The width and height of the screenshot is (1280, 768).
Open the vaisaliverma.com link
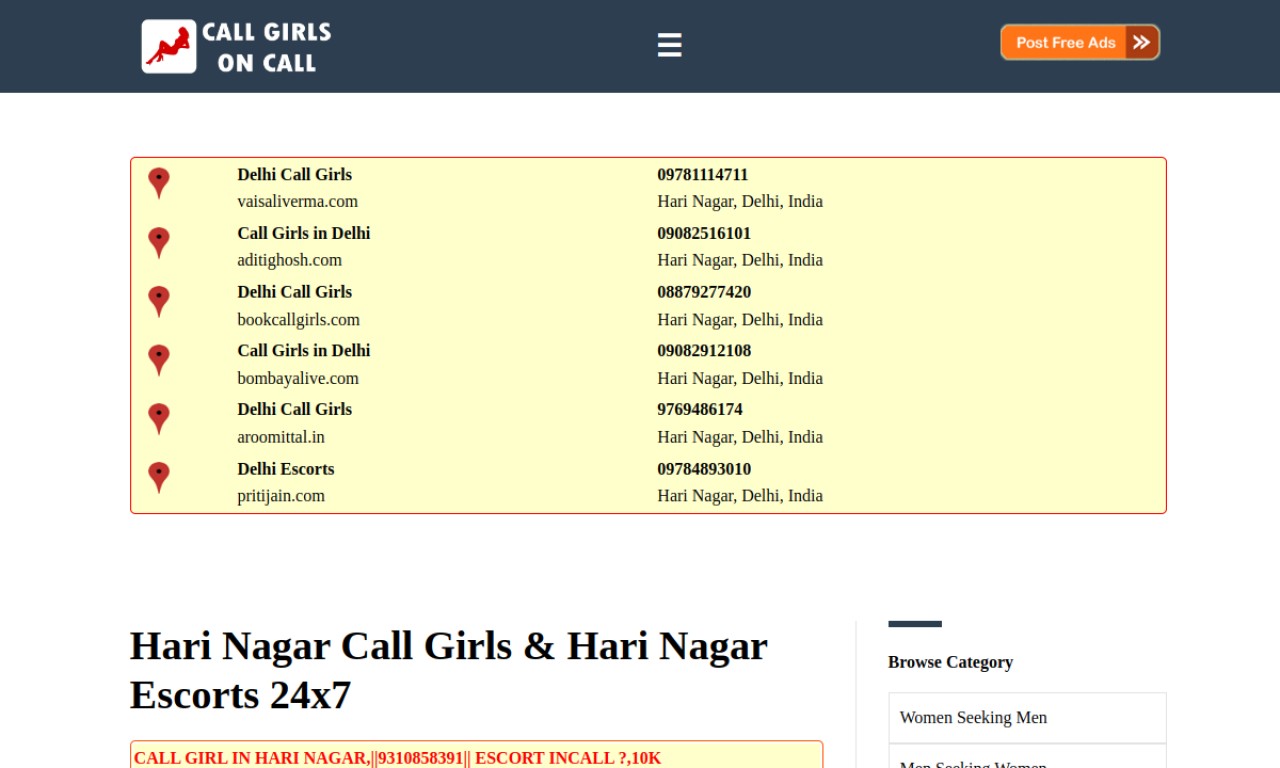(x=297, y=201)
